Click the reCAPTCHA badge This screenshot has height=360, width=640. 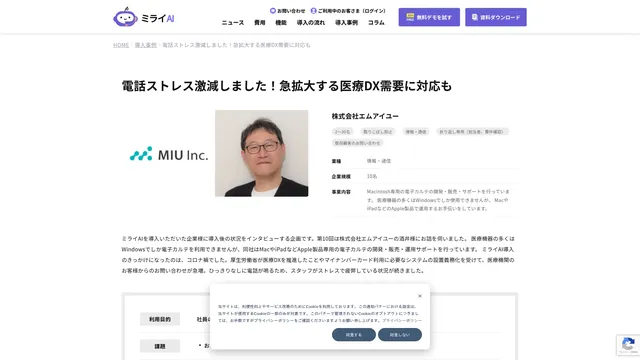pos(628,344)
